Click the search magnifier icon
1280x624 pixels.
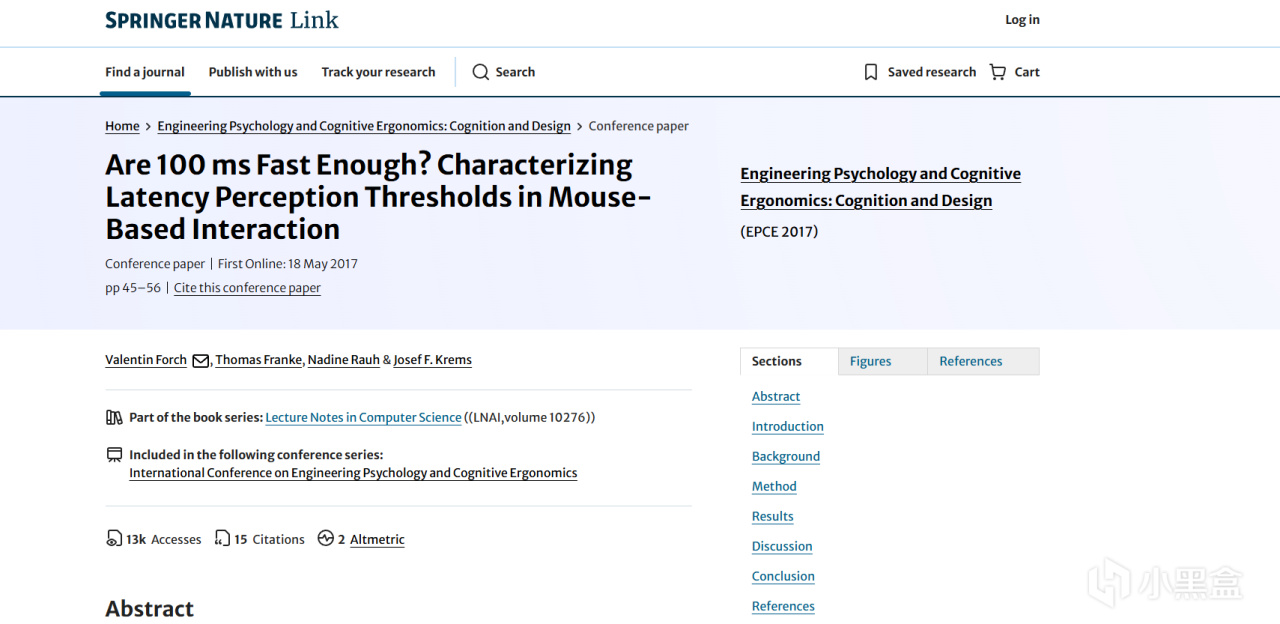[x=481, y=72]
